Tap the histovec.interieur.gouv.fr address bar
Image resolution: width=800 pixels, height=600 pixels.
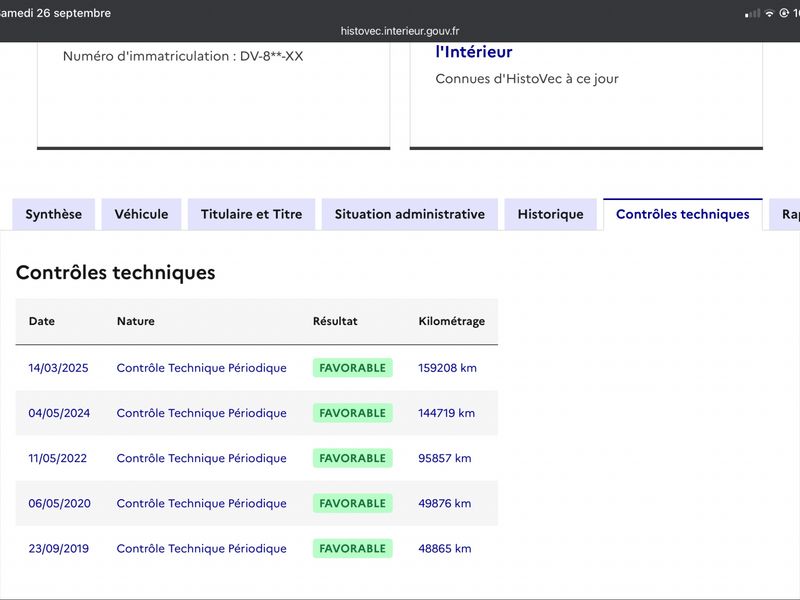[400, 31]
